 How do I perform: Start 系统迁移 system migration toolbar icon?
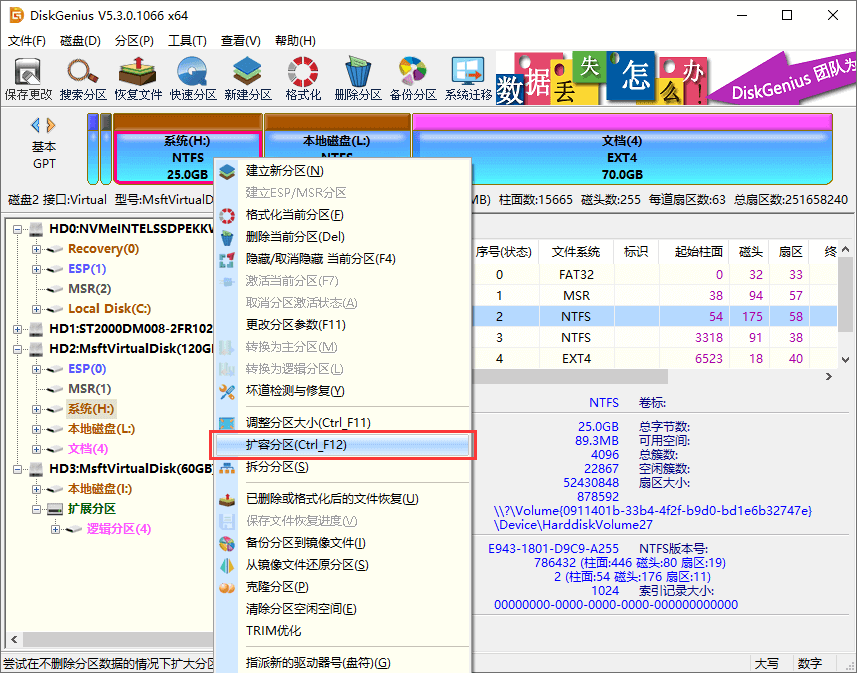point(465,75)
